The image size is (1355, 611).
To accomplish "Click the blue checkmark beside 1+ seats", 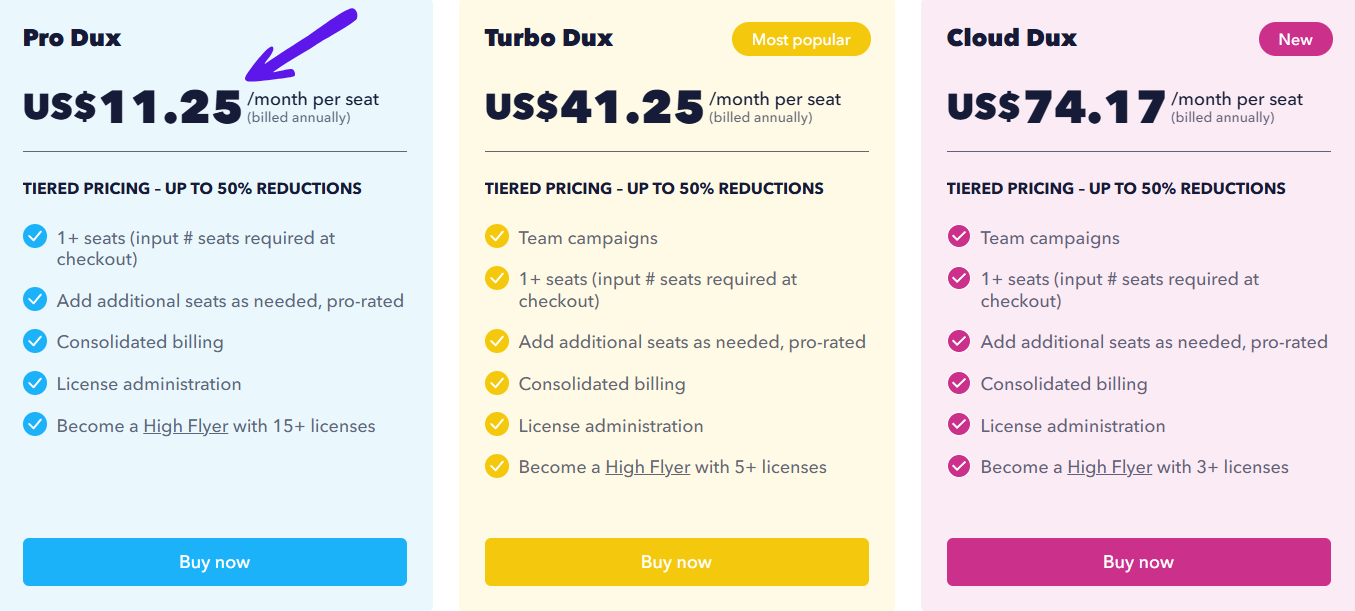I will 34,237.
